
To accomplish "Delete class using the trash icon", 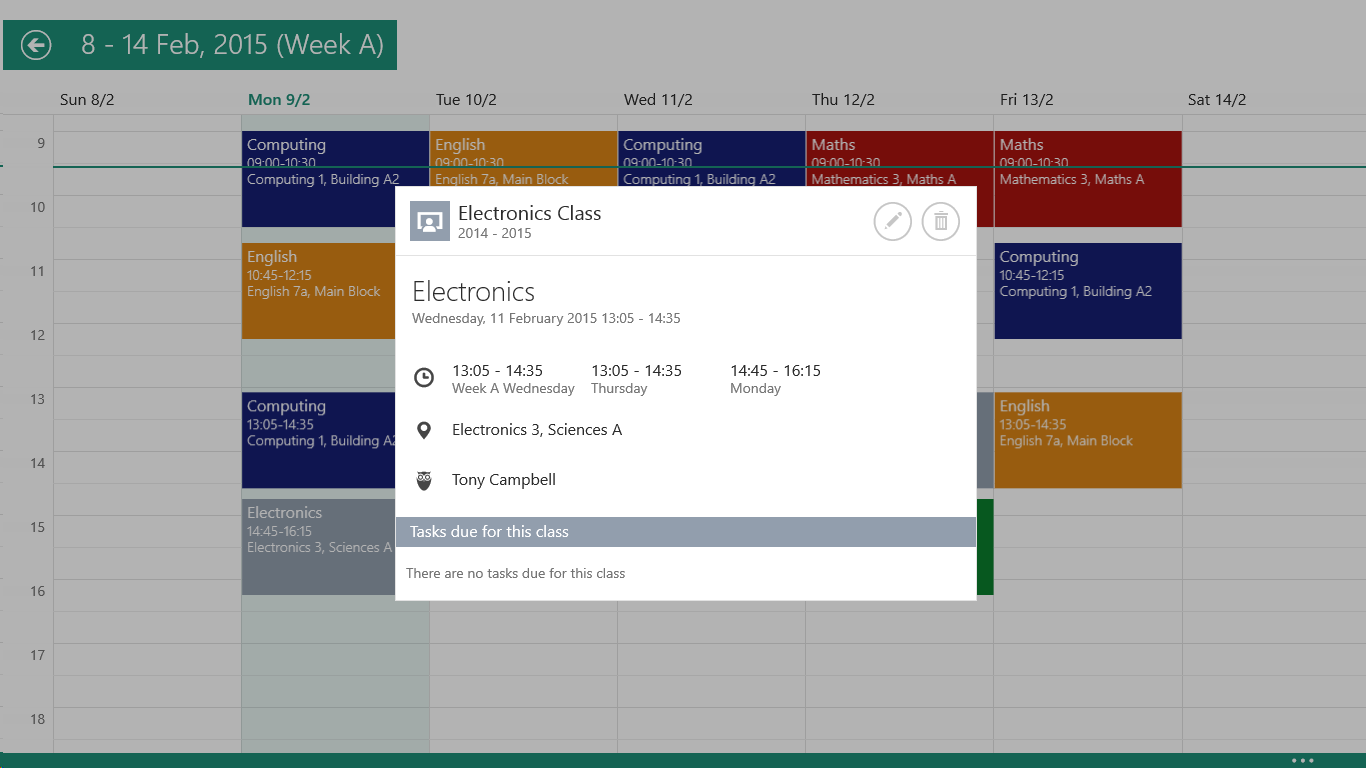I will (940, 221).
